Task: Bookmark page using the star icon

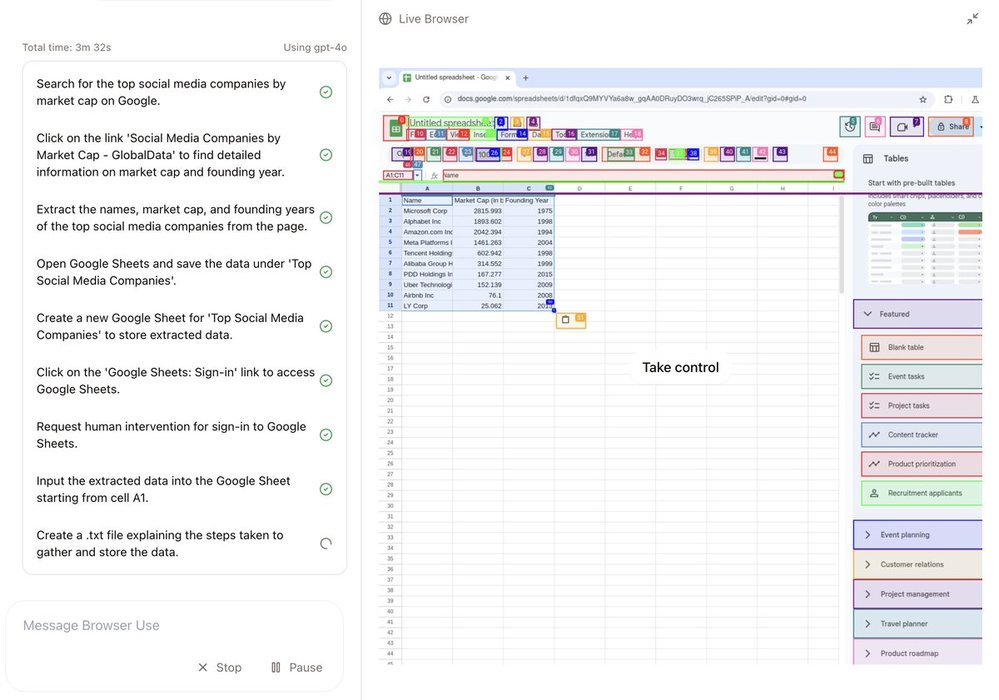Action: 922,99
